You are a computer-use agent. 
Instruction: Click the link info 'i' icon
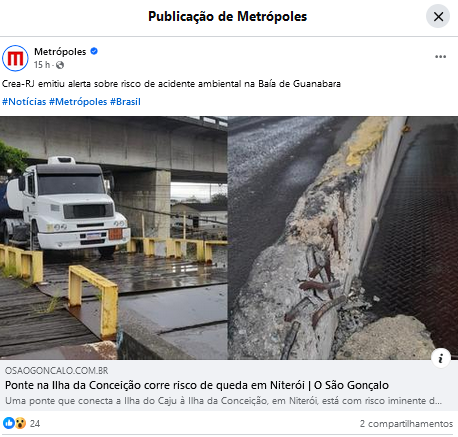coord(441,358)
